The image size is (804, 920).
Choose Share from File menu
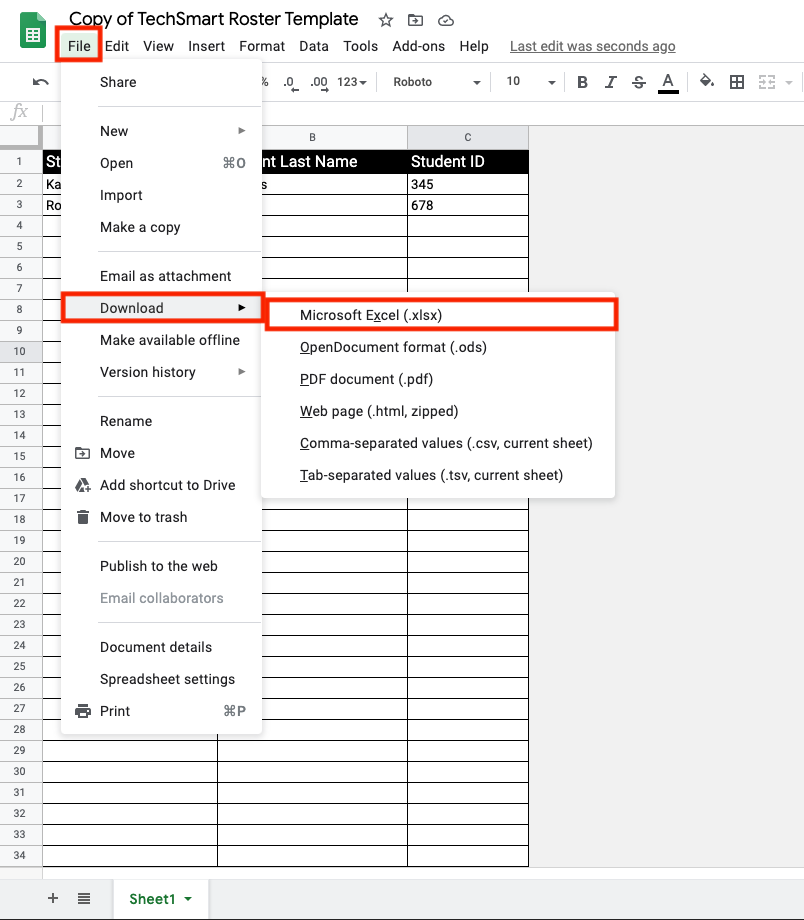pyautogui.click(x=161, y=82)
